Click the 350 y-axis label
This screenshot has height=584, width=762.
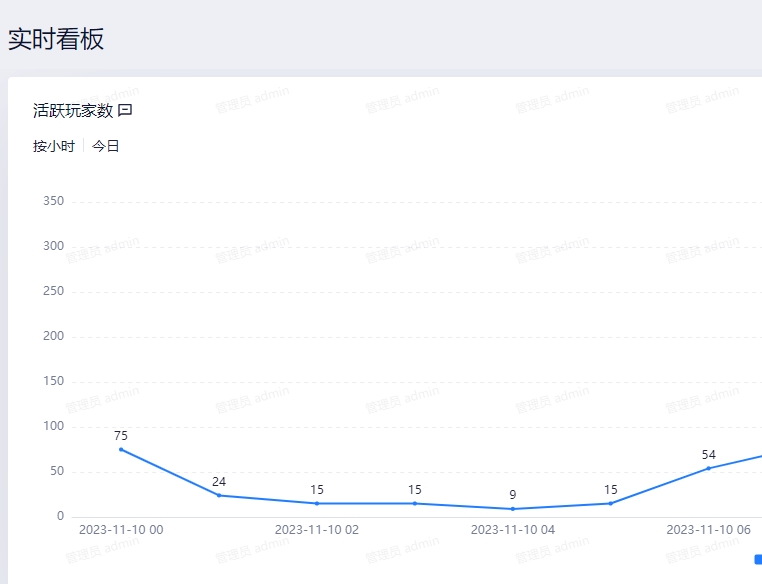point(54,201)
